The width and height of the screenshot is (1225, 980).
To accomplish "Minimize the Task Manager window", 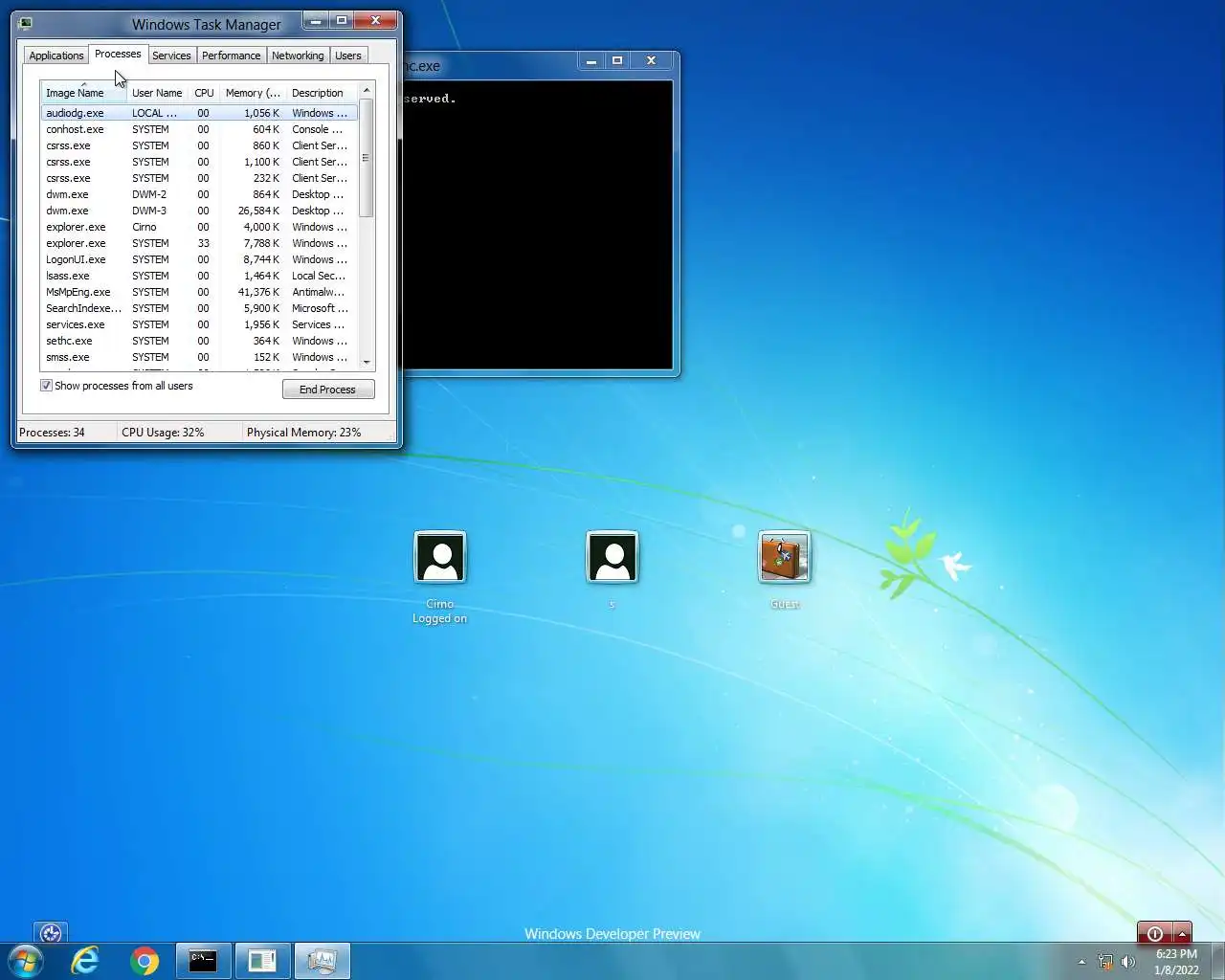I will pos(315,20).
